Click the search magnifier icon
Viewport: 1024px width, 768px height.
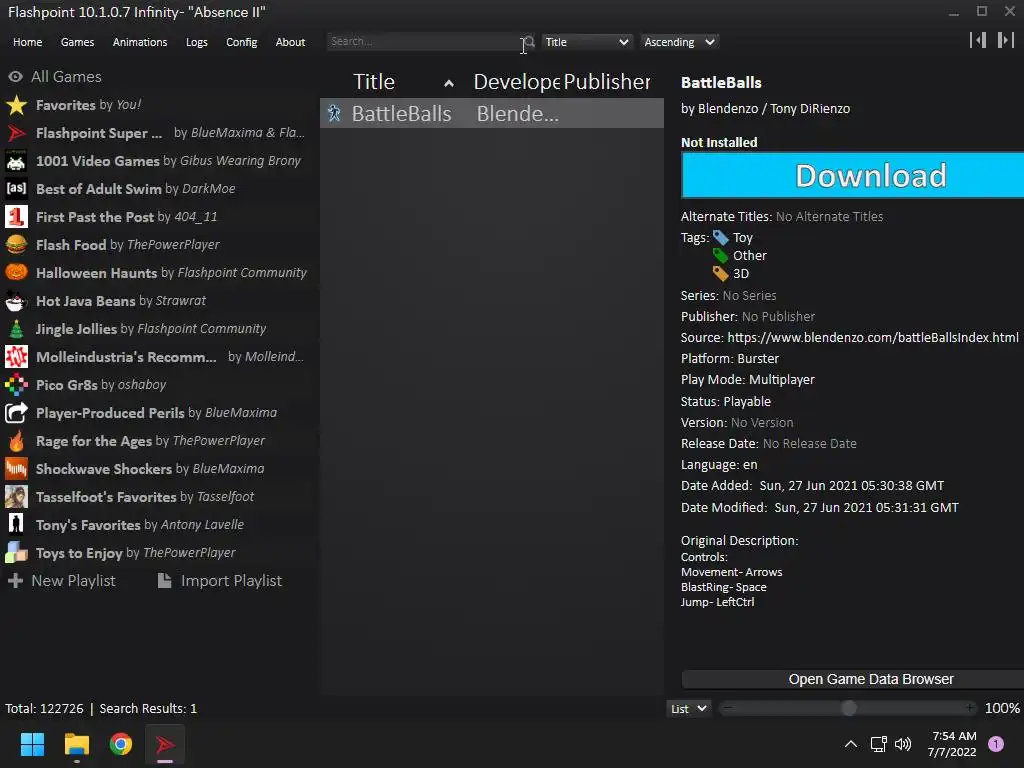pyautogui.click(x=530, y=42)
